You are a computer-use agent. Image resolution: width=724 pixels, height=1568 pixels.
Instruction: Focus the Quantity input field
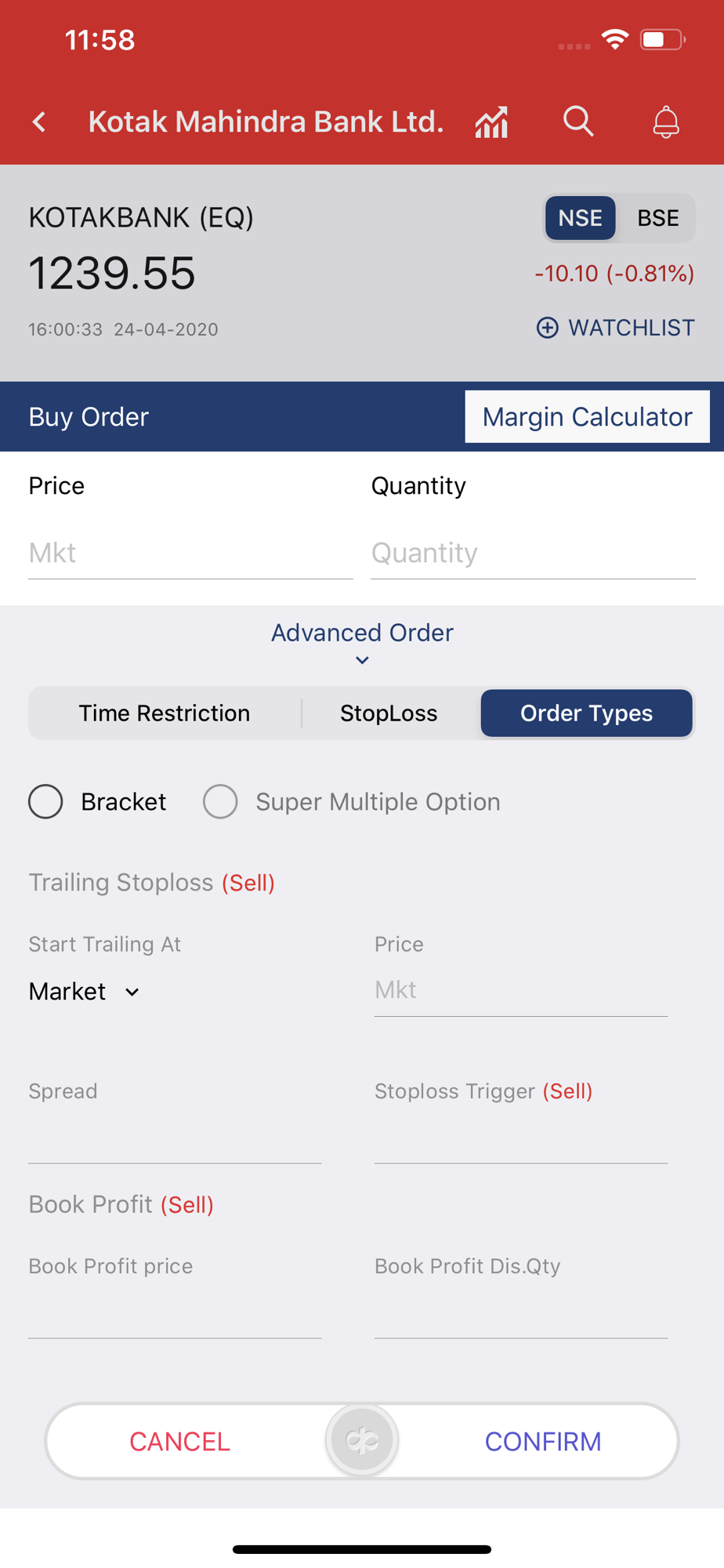point(533,554)
